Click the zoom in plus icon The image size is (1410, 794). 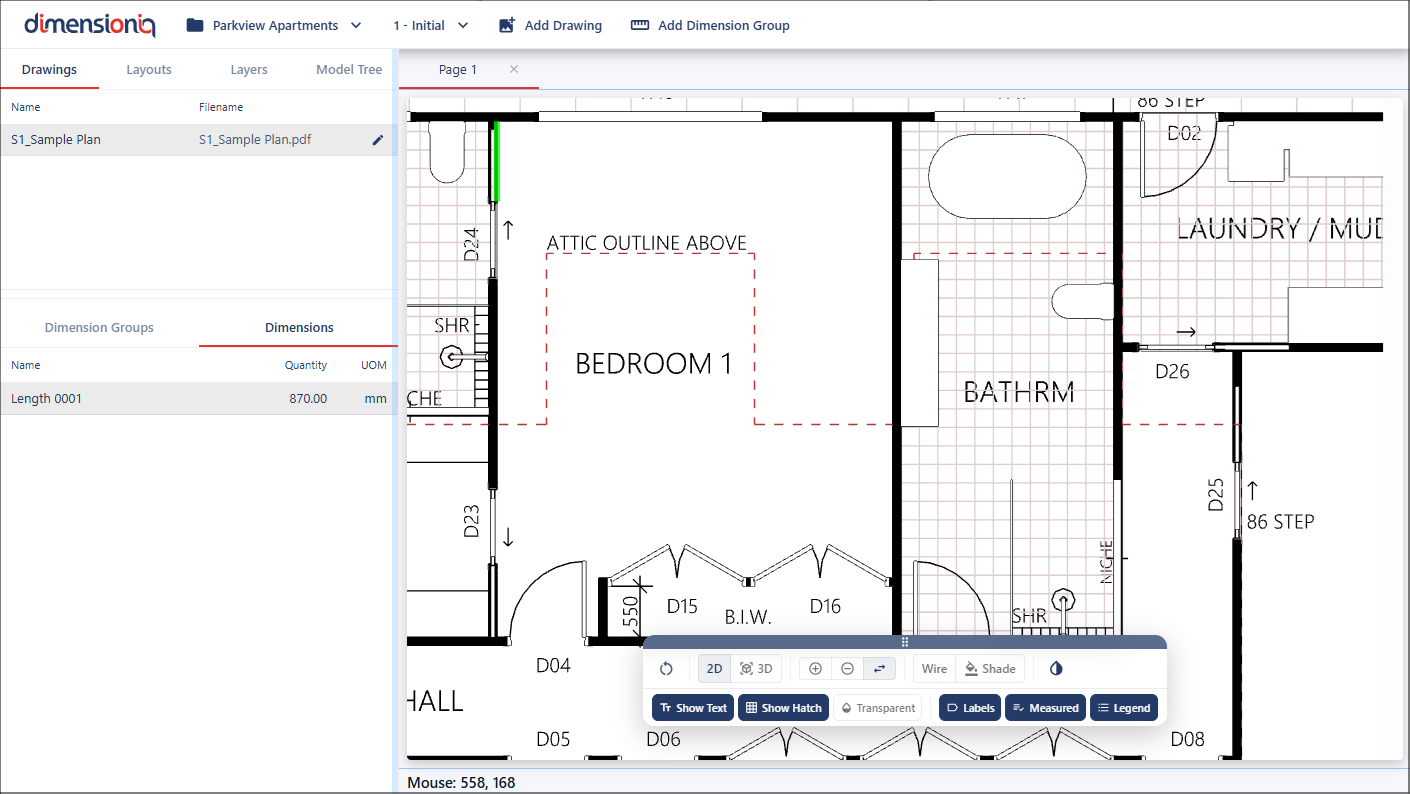815,669
